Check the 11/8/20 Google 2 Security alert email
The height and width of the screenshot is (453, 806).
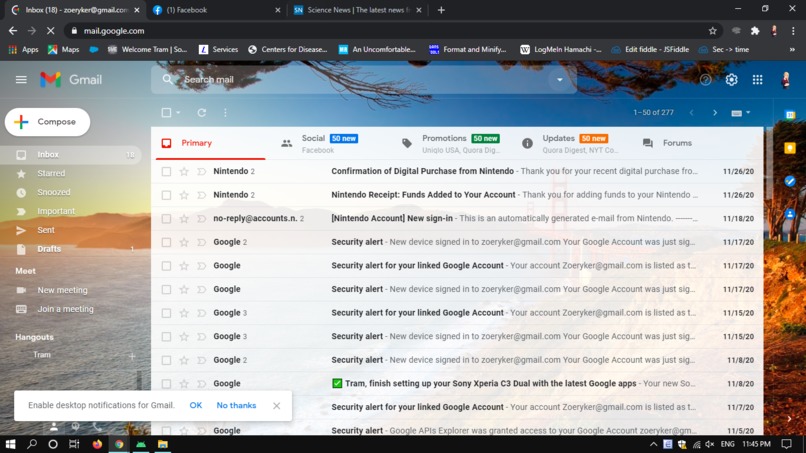pyautogui.click(x=166, y=360)
